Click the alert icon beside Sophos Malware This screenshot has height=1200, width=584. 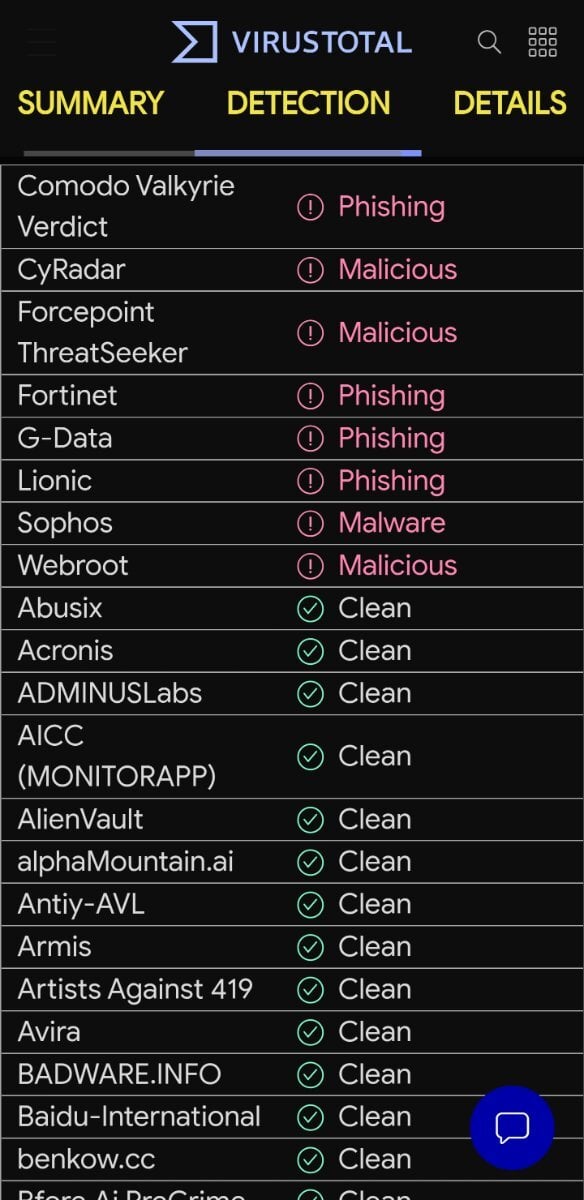[x=311, y=523]
